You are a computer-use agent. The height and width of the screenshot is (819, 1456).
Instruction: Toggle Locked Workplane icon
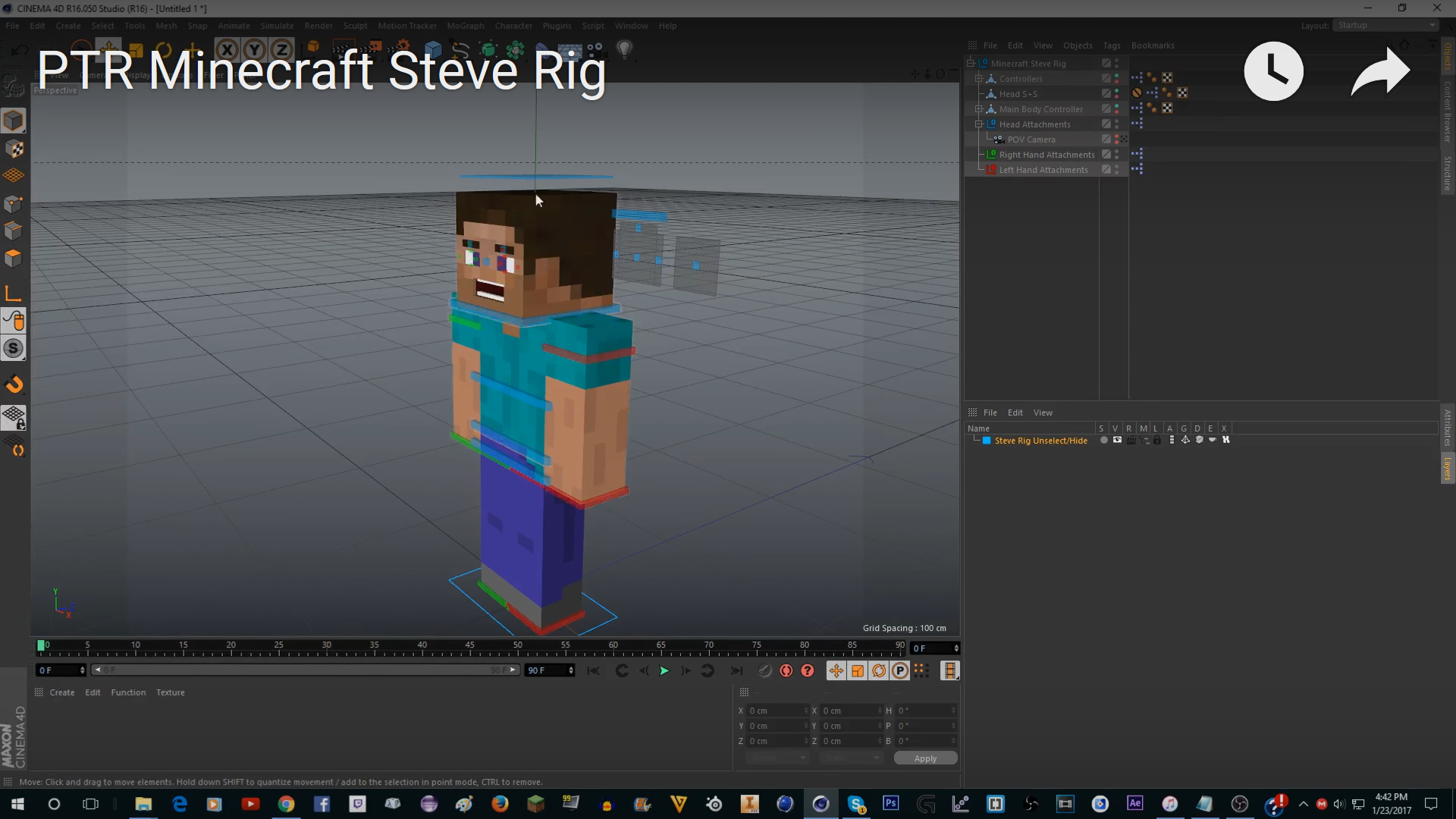(x=14, y=417)
